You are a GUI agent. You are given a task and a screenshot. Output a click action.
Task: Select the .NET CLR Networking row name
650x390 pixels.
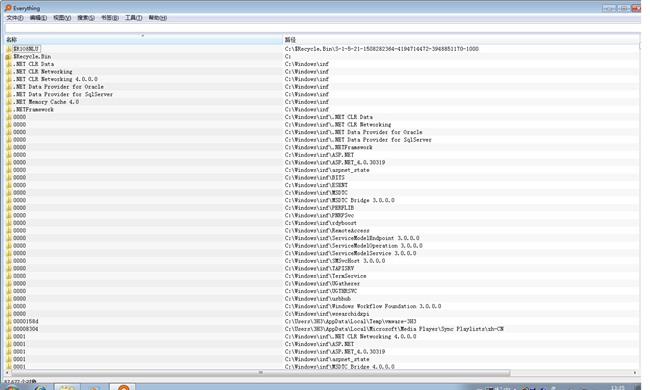(42, 72)
